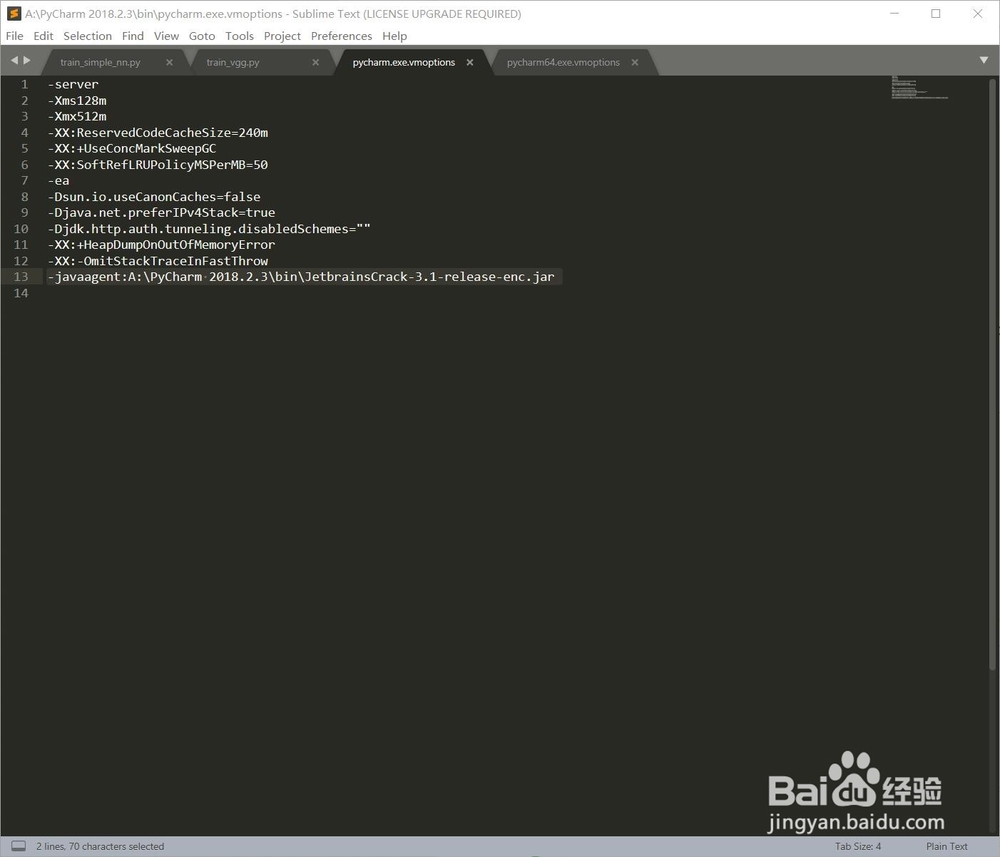Viewport: 1000px width, 857px height.
Task: Click line number 13 in gutter
Action: click(x=21, y=277)
